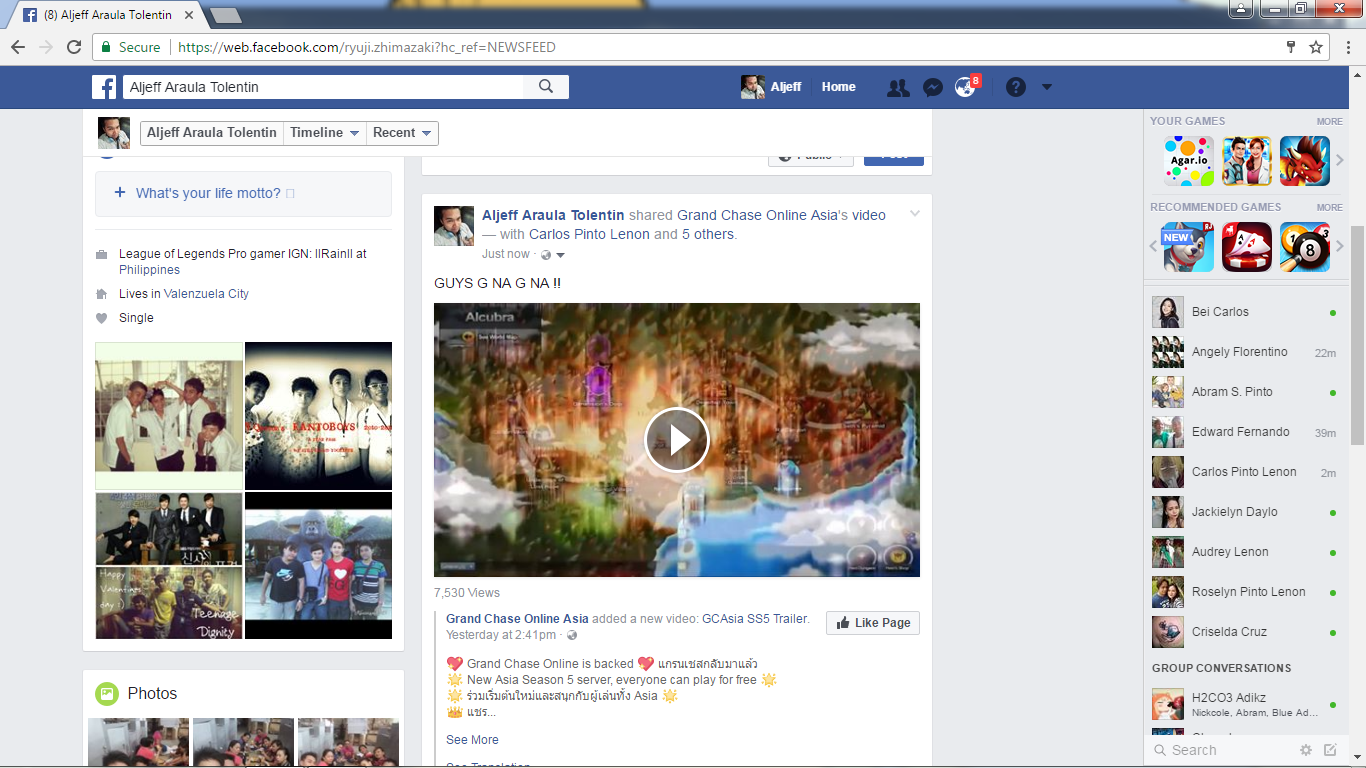Open the Recent dropdown
Viewport: 1366px width, 768px height.
coord(402,133)
